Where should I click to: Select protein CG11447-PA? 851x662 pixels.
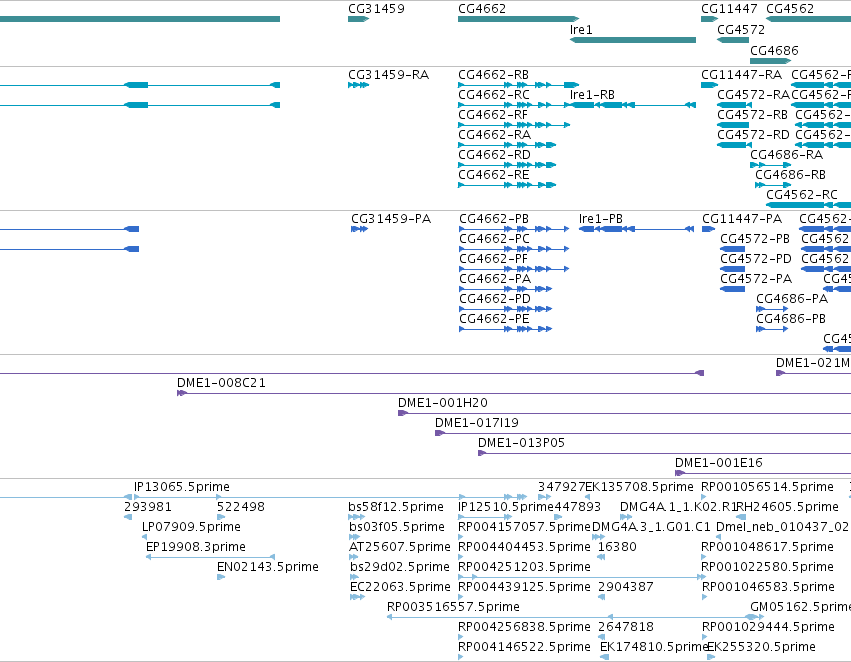coord(742,219)
